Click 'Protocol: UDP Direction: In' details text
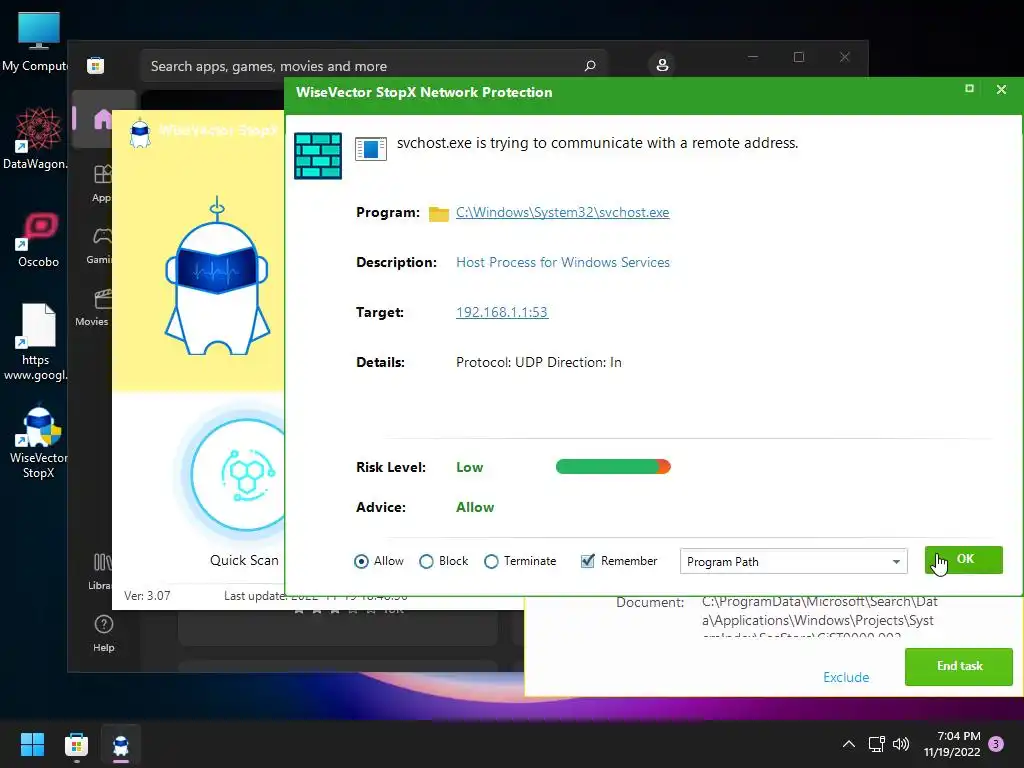 [539, 362]
